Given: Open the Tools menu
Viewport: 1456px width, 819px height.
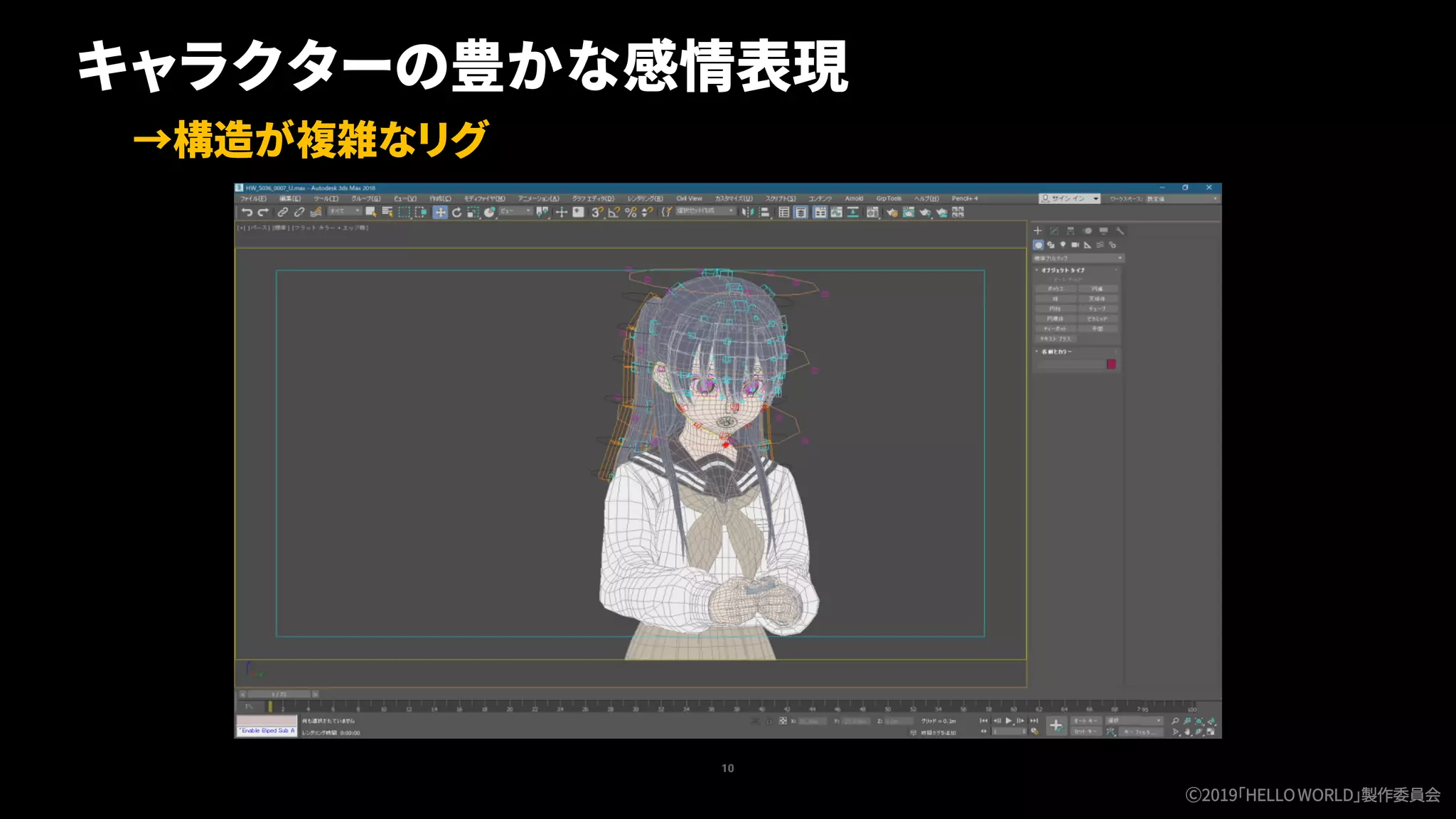Looking at the screenshot, I should pos(326,198).
